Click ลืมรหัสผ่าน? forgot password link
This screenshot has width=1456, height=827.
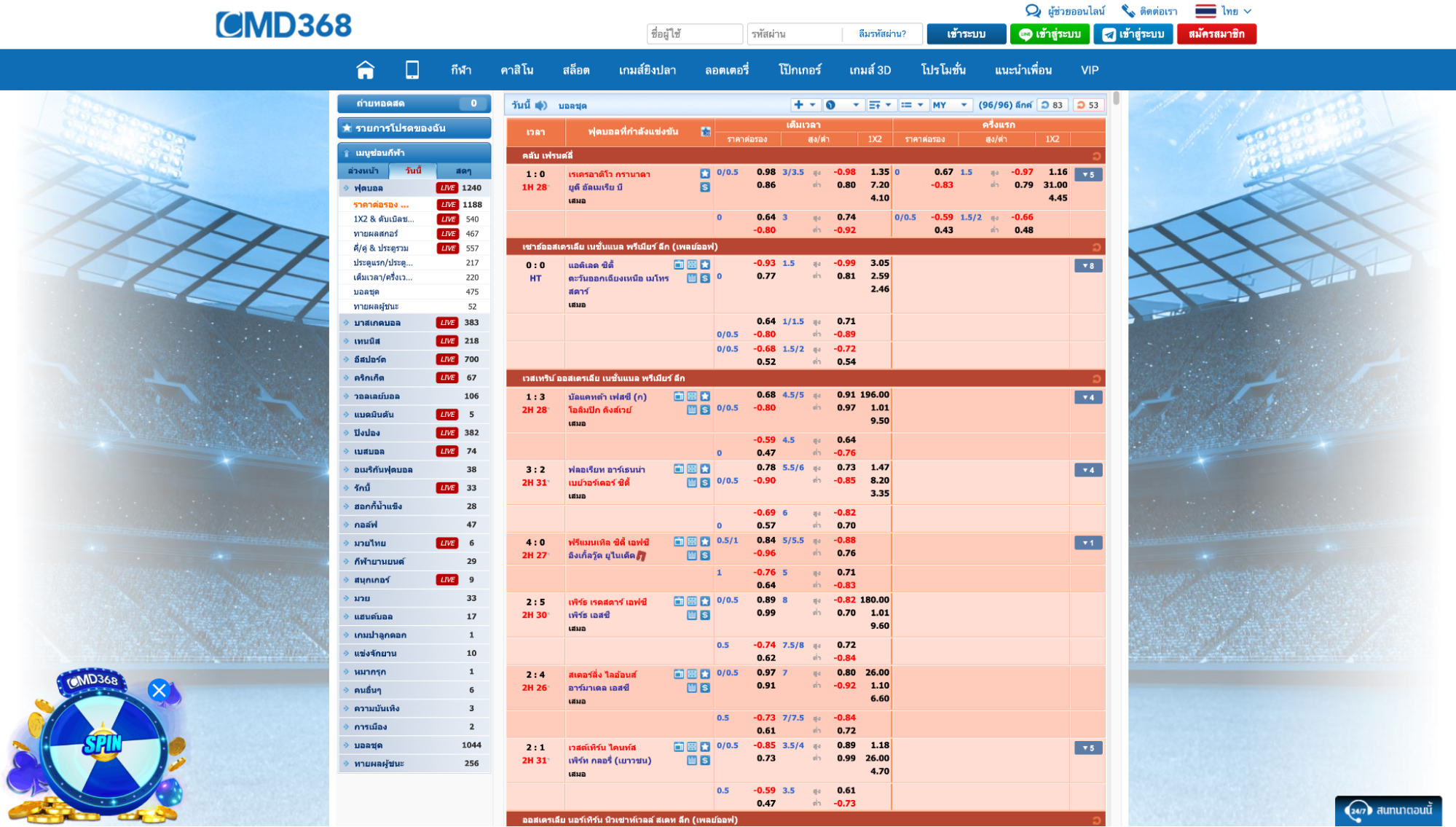pos(882,34)
